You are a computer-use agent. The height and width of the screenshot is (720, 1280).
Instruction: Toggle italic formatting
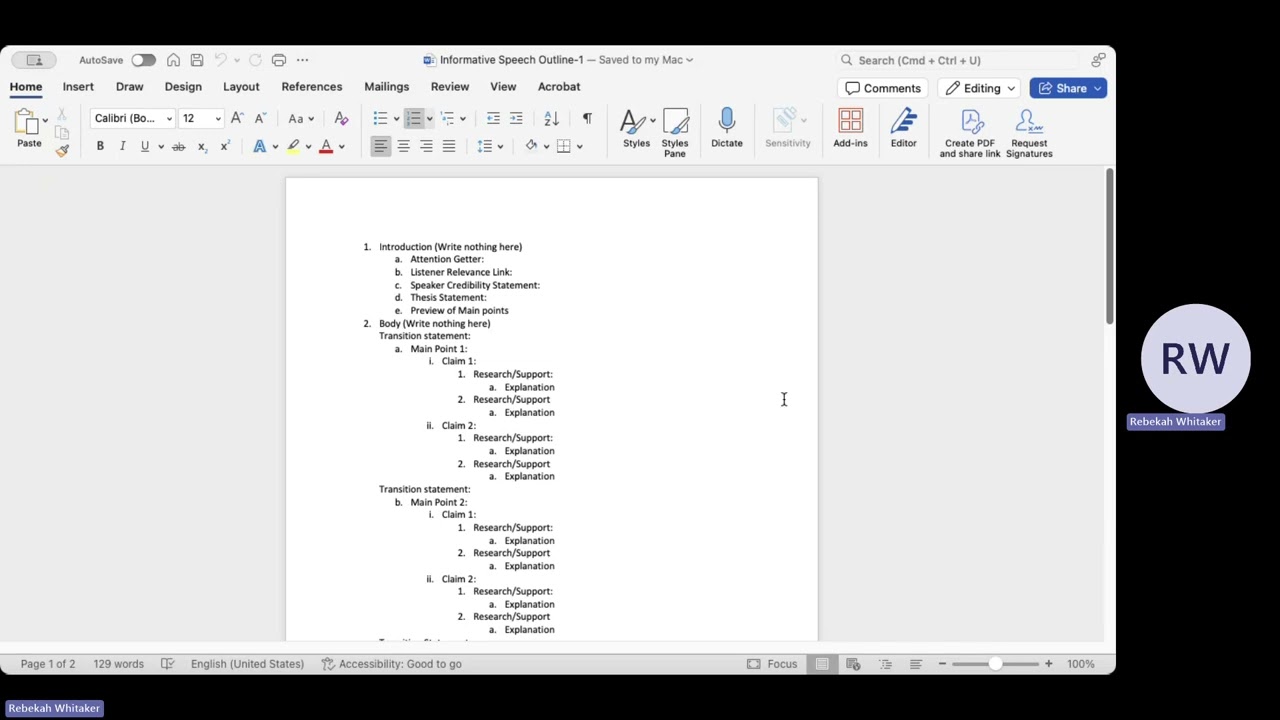122,146
